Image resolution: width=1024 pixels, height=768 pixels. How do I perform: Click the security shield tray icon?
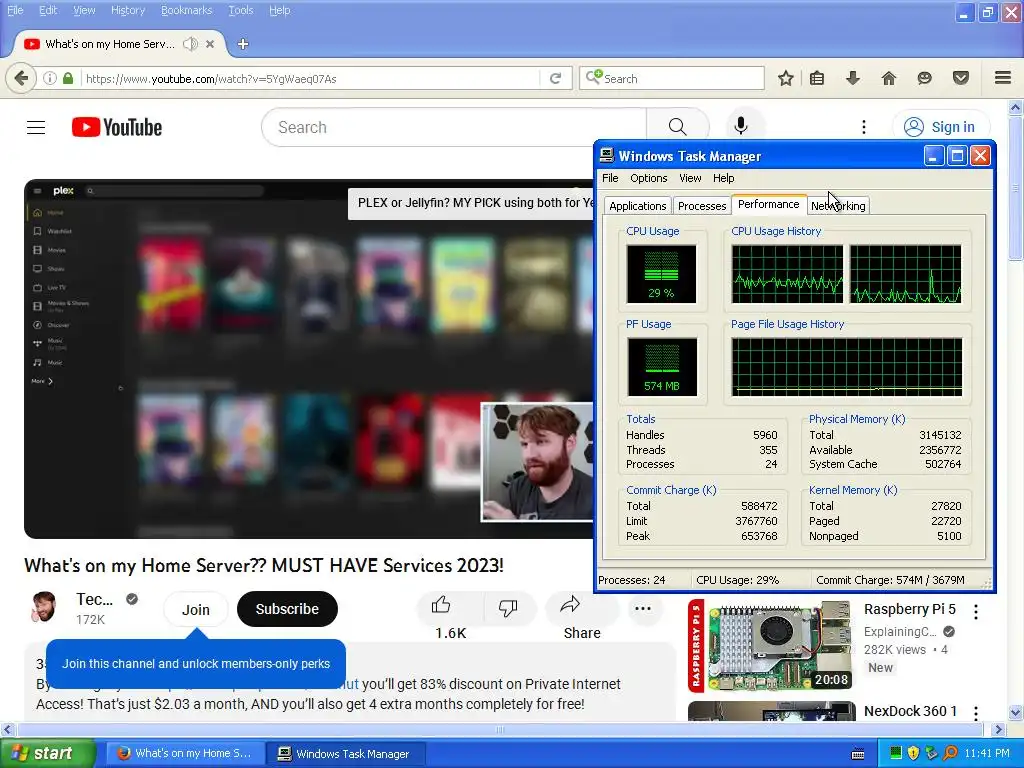pos(914,753)
